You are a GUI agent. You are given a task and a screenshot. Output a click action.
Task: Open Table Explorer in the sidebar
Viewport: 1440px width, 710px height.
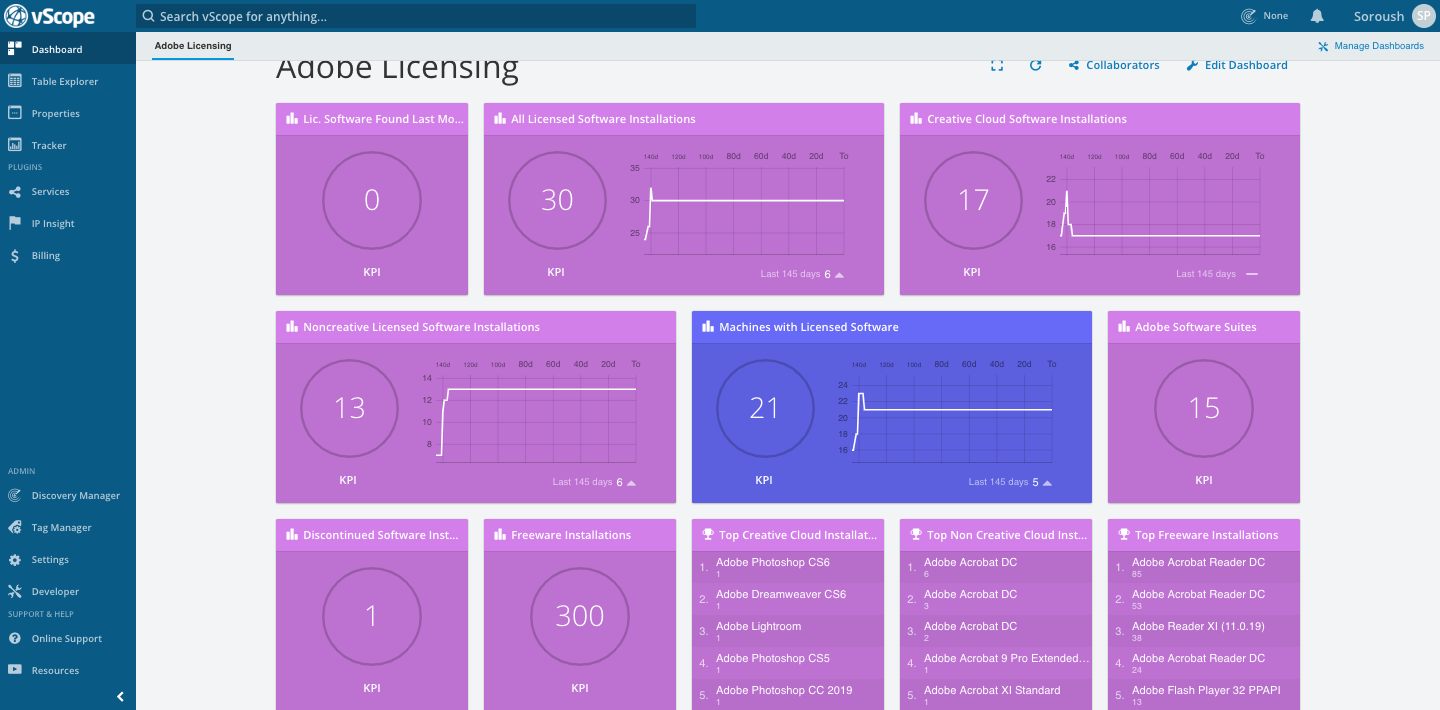coord(68,81)
